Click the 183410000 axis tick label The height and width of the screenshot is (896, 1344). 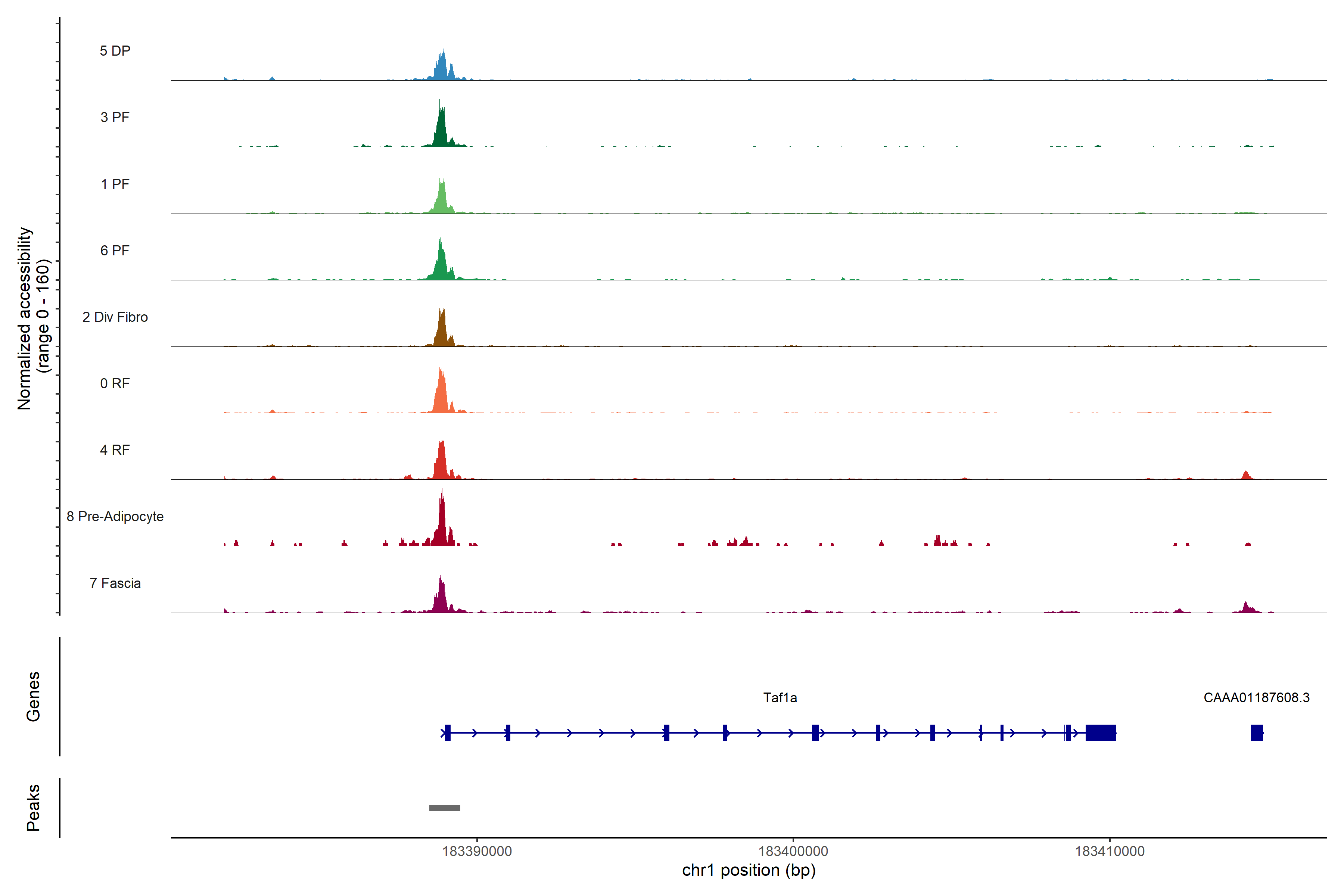point(1110,852)
